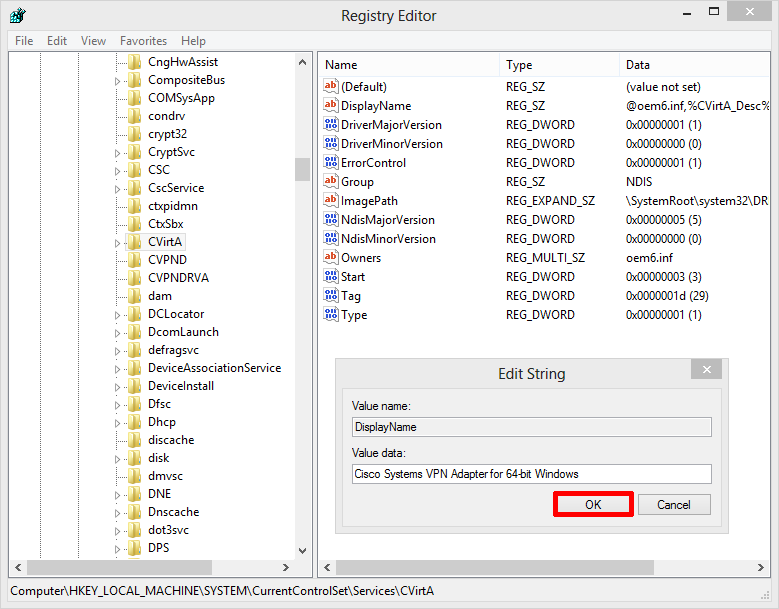Open the Help menu
Screen dimensions: 779x609
pos(193,41)
